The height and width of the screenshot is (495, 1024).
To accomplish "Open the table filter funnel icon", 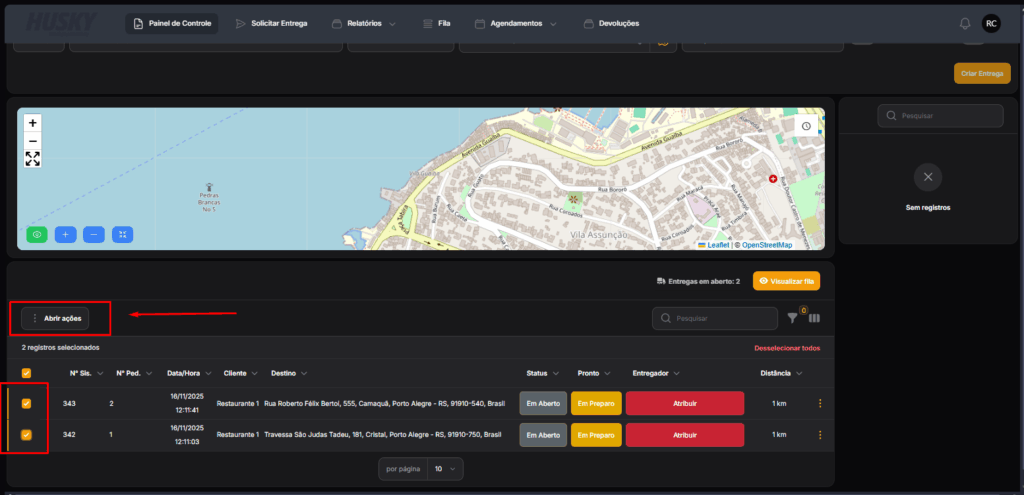I will 793,318.
